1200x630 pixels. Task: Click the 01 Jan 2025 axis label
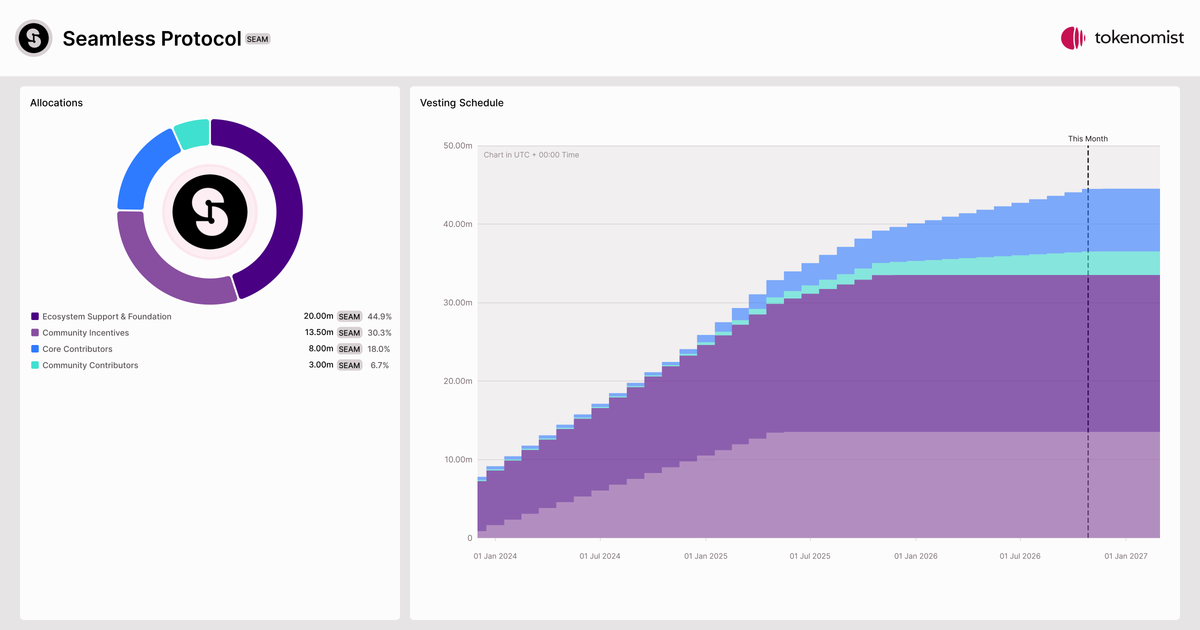[x=706, y=555]
